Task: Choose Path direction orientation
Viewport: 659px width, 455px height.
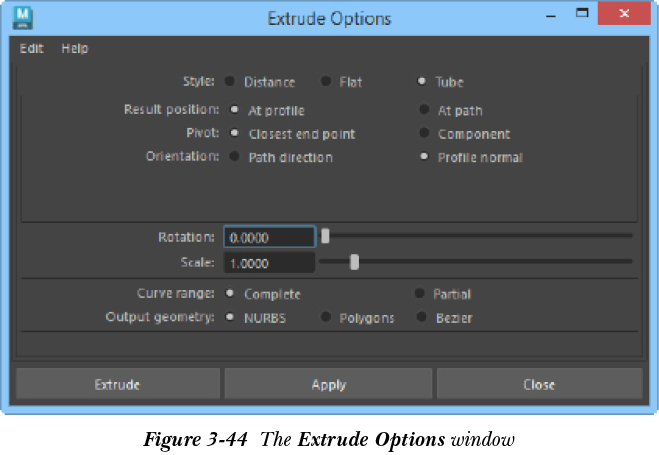Action: tap(234, 157)
